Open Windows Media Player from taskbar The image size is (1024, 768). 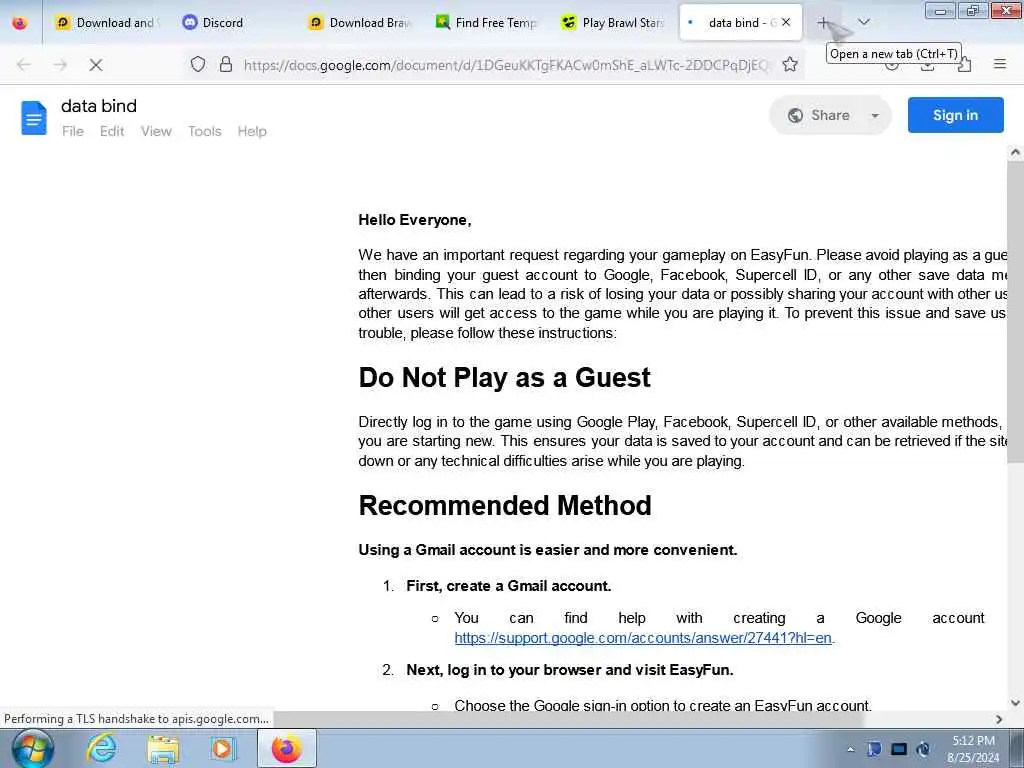tap(223, 748)
